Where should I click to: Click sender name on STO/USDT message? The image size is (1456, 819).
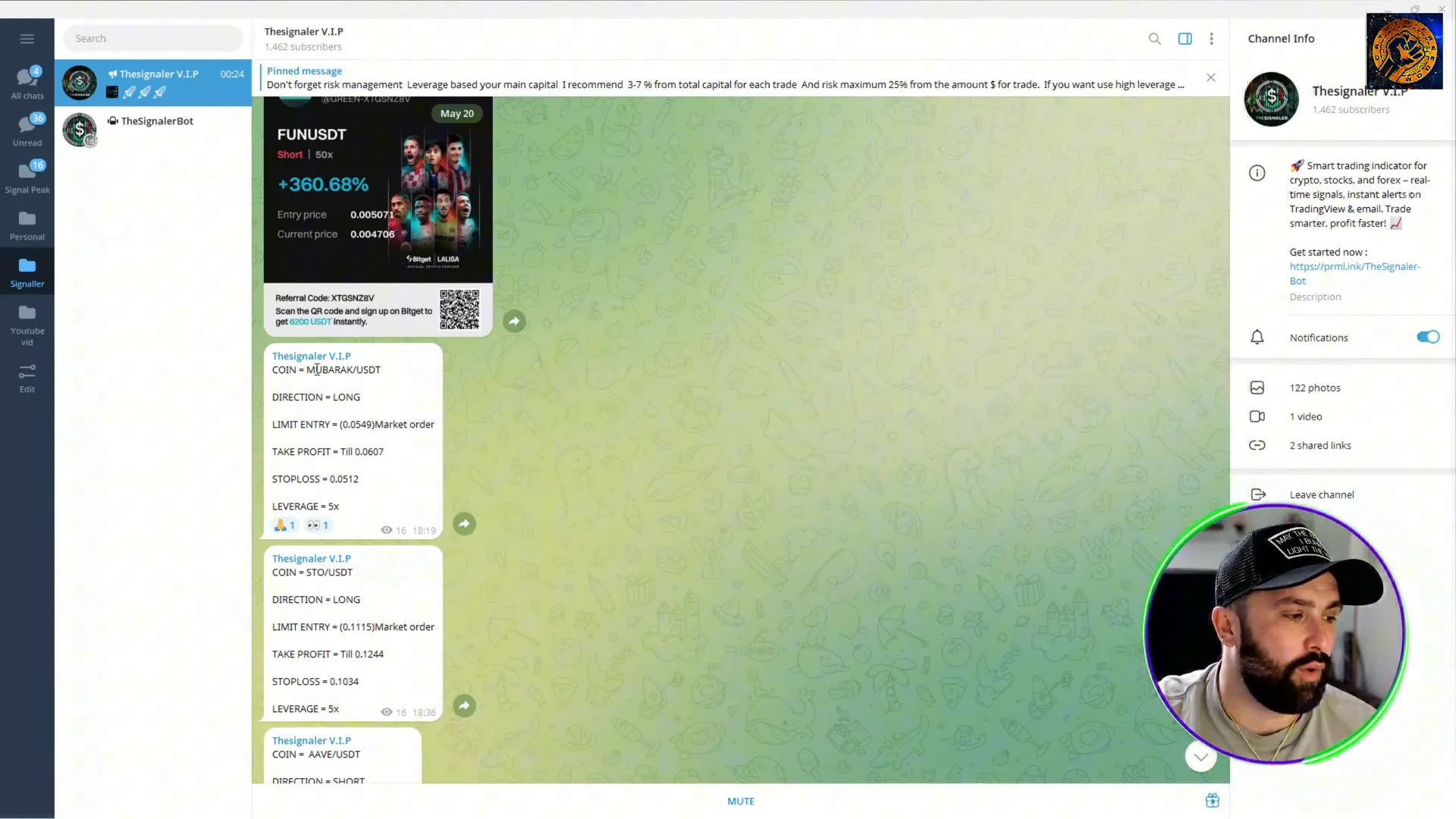(311, 558)
